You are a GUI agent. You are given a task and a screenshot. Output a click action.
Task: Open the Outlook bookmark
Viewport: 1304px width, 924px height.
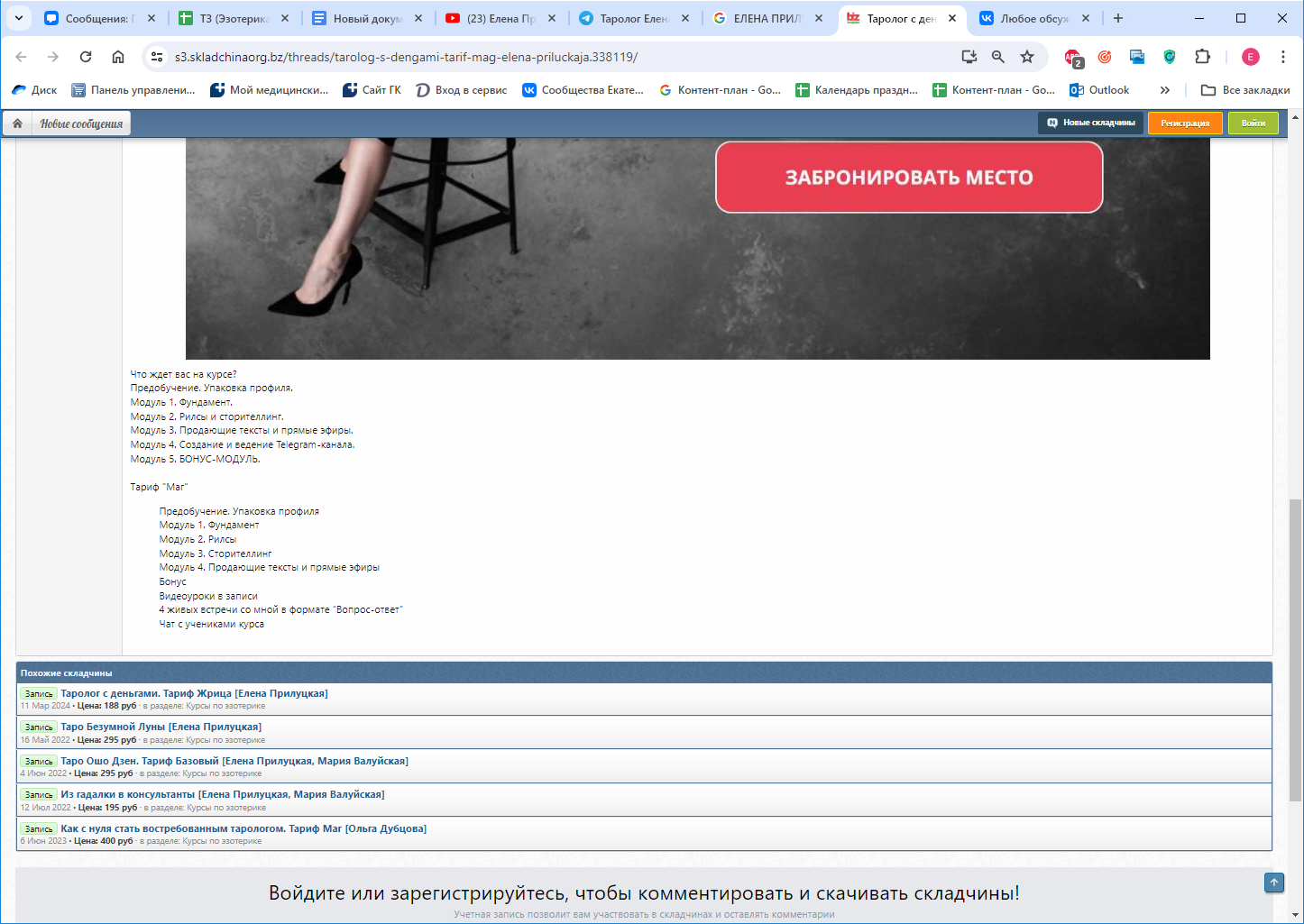click(x=1099, y=90)
